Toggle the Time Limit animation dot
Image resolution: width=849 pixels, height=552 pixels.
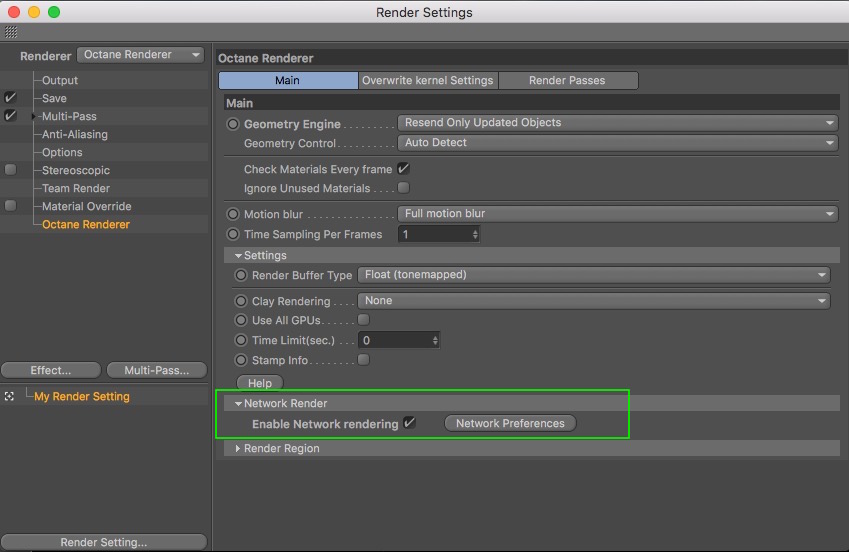click(241, 340)
